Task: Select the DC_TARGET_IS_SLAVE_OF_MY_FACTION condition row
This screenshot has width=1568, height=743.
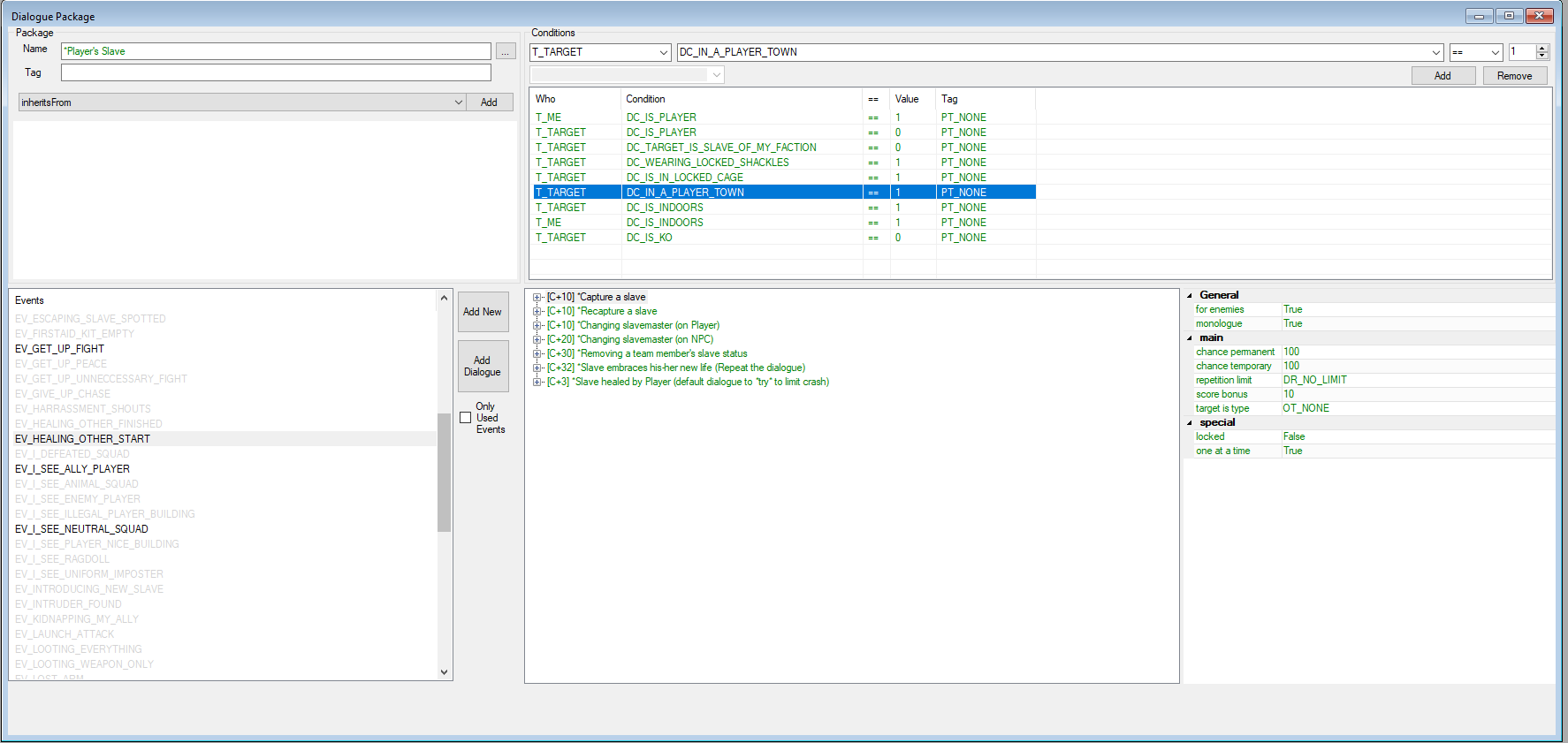Action: pos(784,148)
